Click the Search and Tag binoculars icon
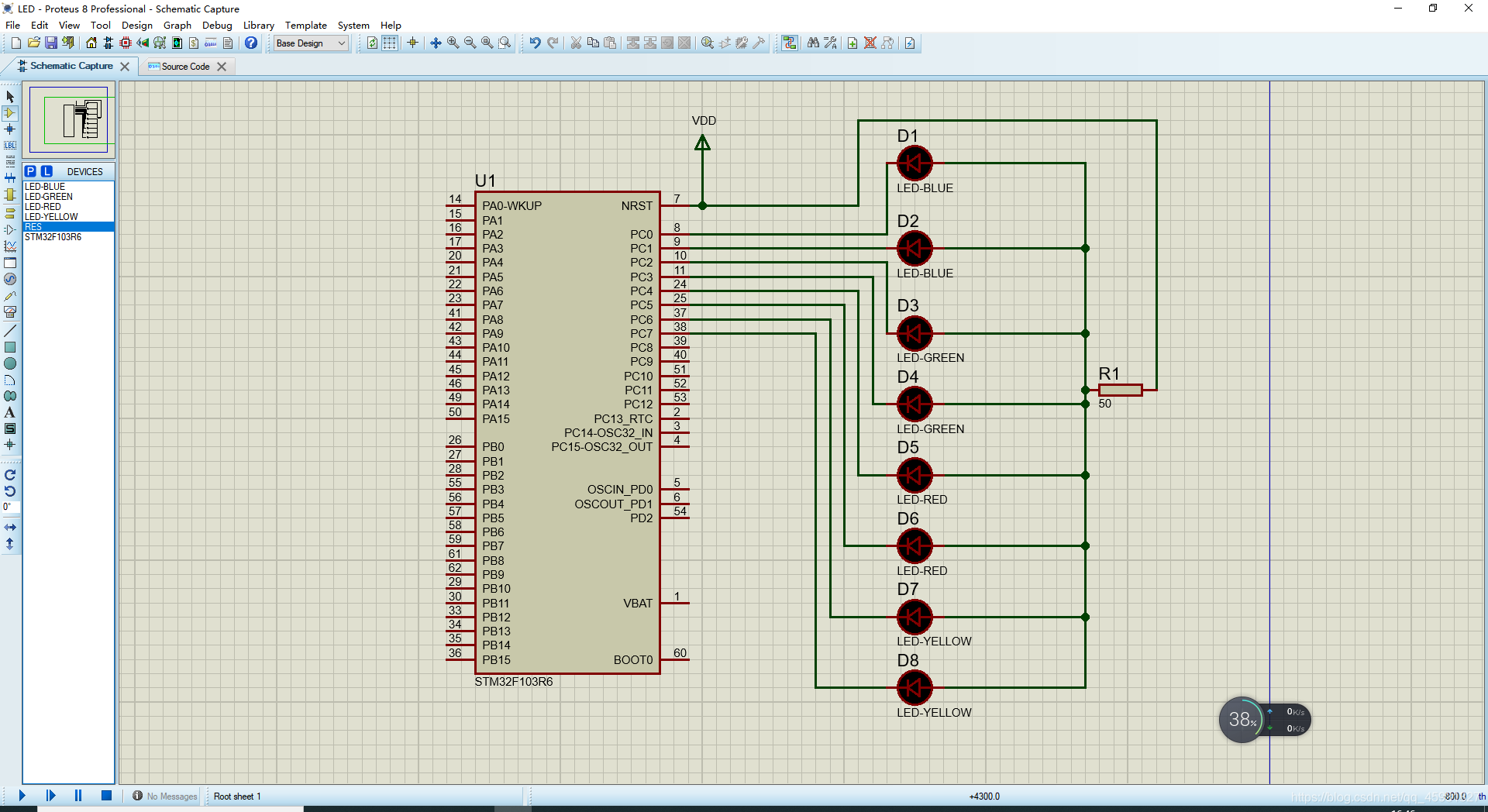1488x812 pixels. click(813, 43)
